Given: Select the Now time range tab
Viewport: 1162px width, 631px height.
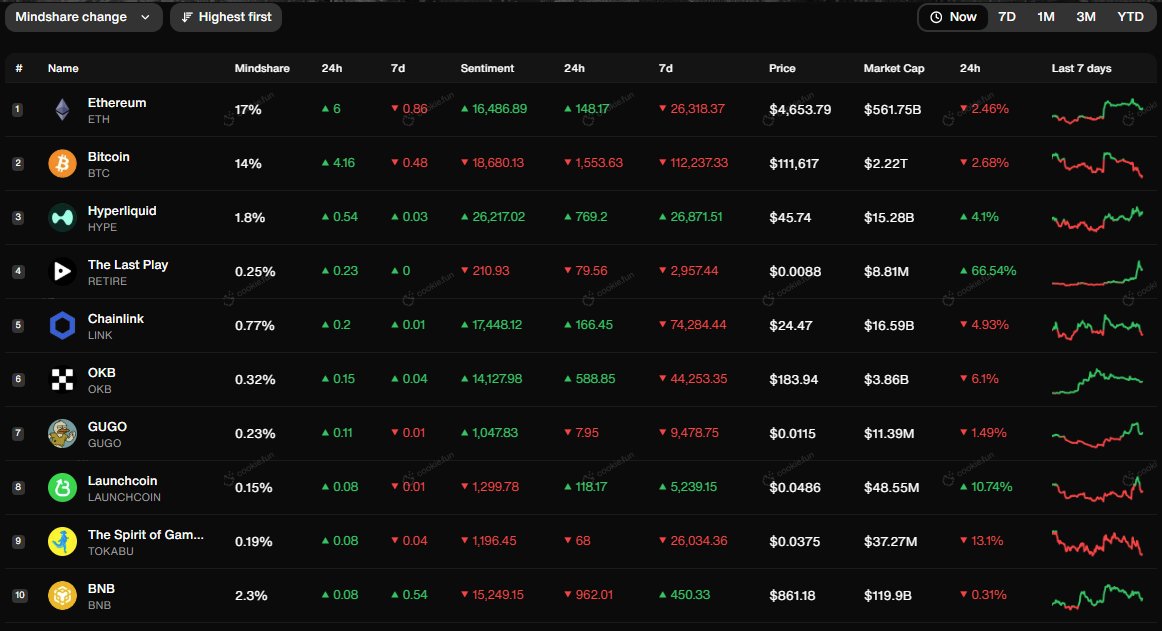Looking at the screenshot, I should coord(954,17).
